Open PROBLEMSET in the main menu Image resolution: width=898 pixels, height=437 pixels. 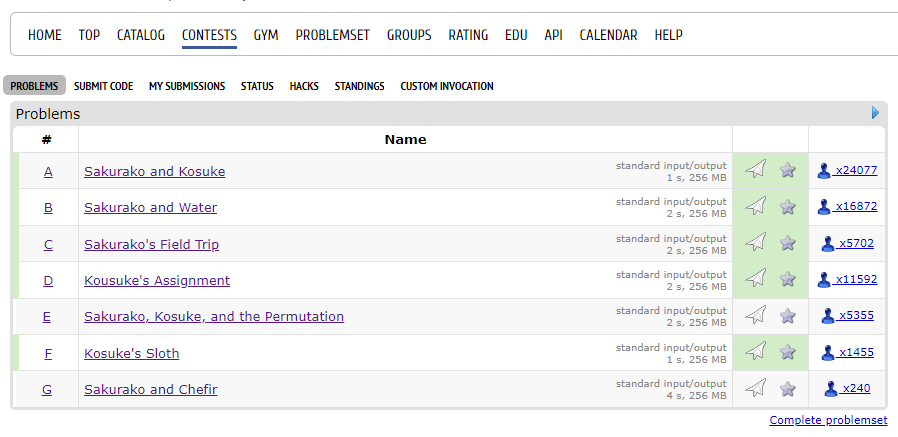(x=333, y=35)
